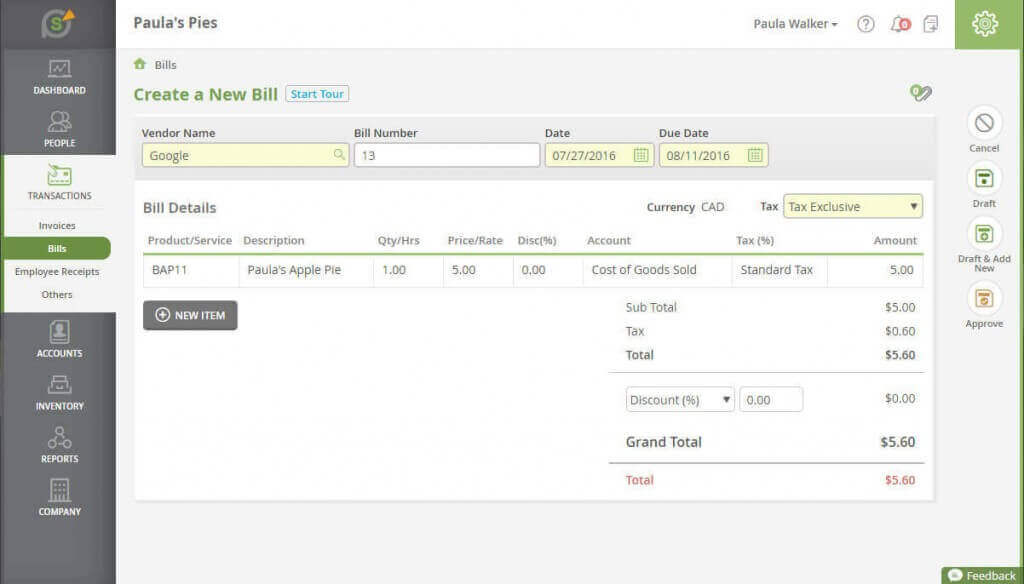Screen dimensions: 1024x584
Task: Open the Tax Exclusive dropdown
Action: (x=852, y=206)
